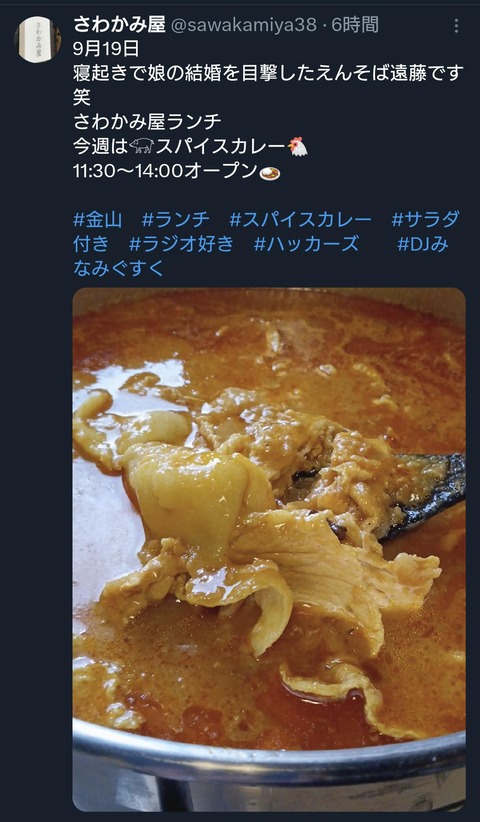
Task: Open the @sawakamiya38 handle link
Action: click(244, 25)
